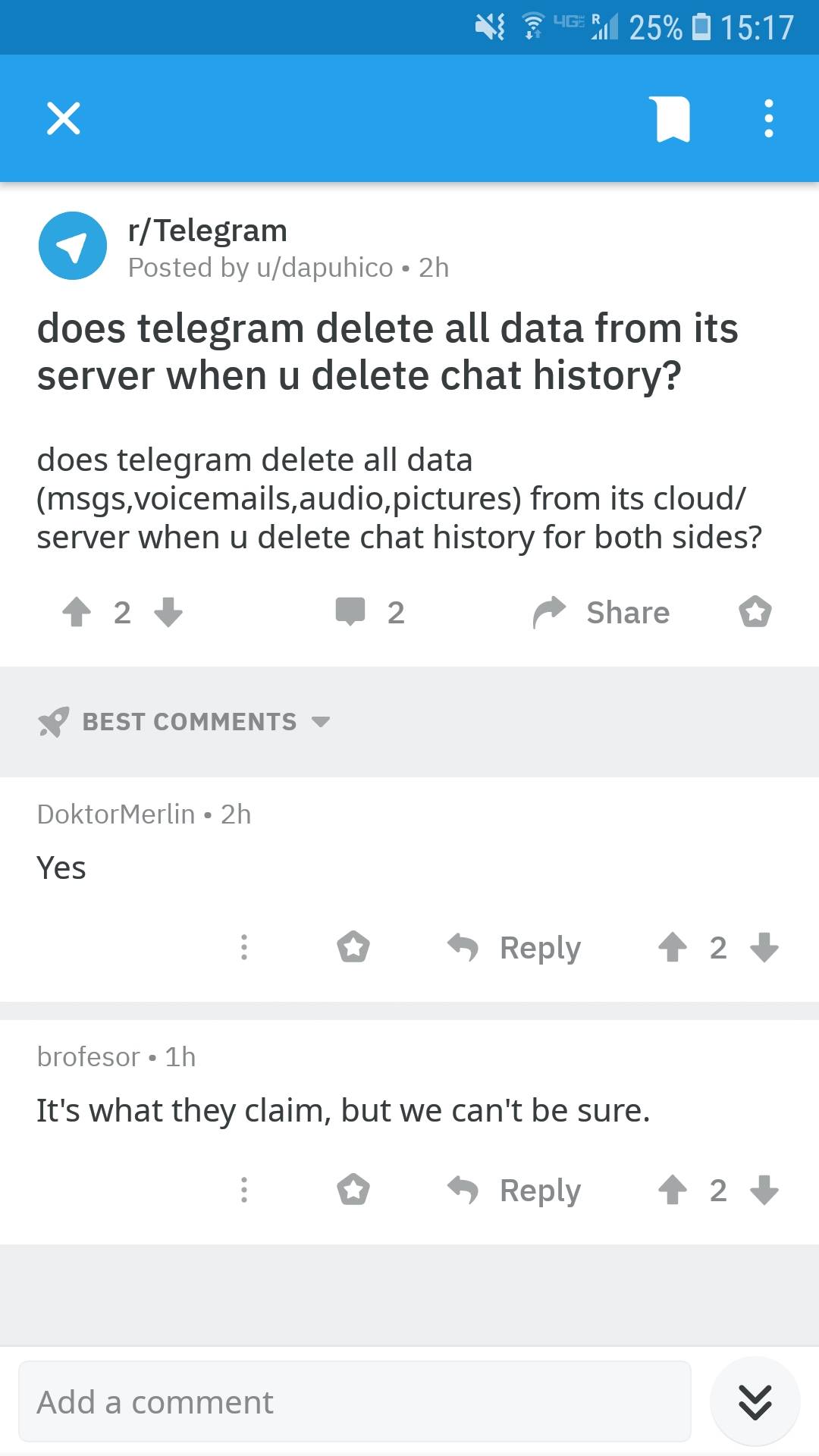Open options for DoktorMerlin's comment
819x1456 pixels.
pyautogui.click(x=244, y=947)
